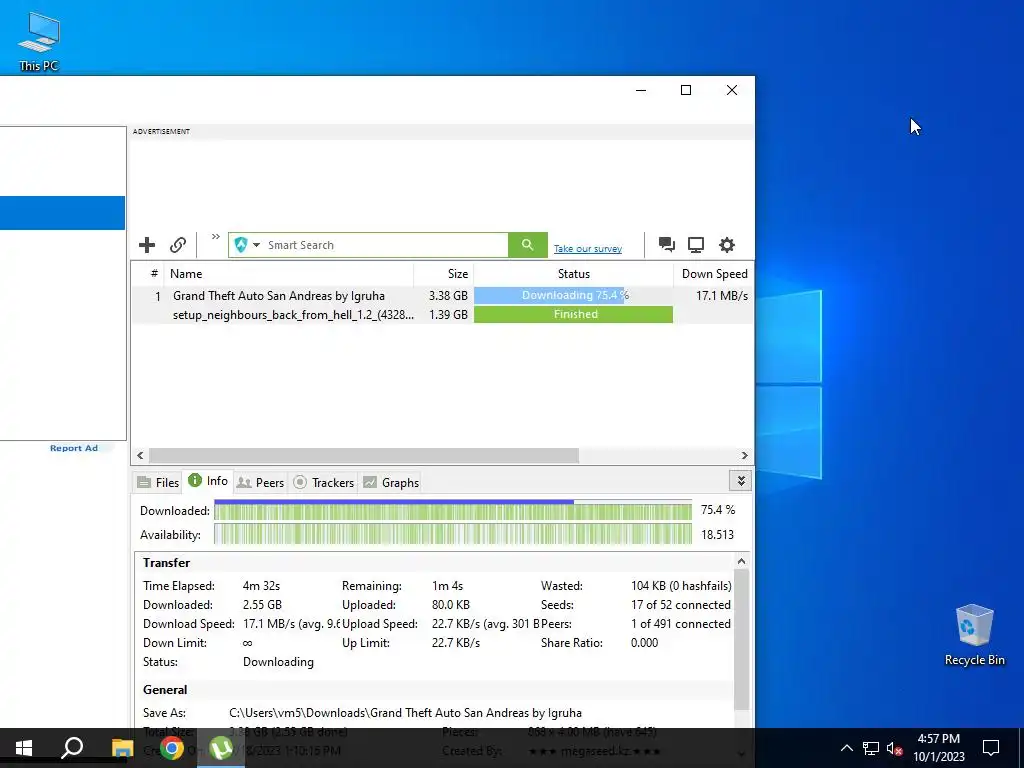Maximize the uTorrent window
The width and height of the screenshot is (1024, 768).
(686, 90)
